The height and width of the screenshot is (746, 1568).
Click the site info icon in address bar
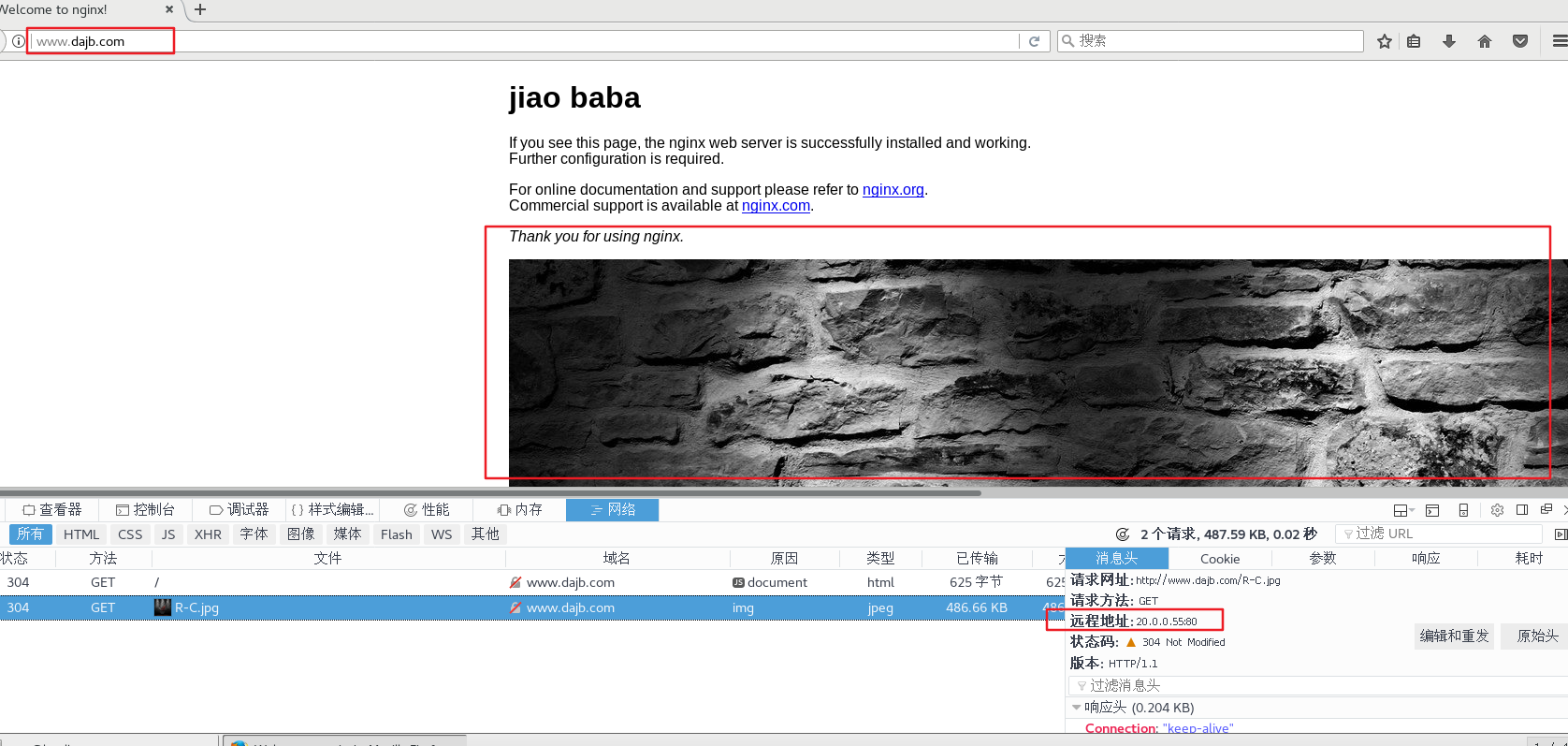pos(18,41)
